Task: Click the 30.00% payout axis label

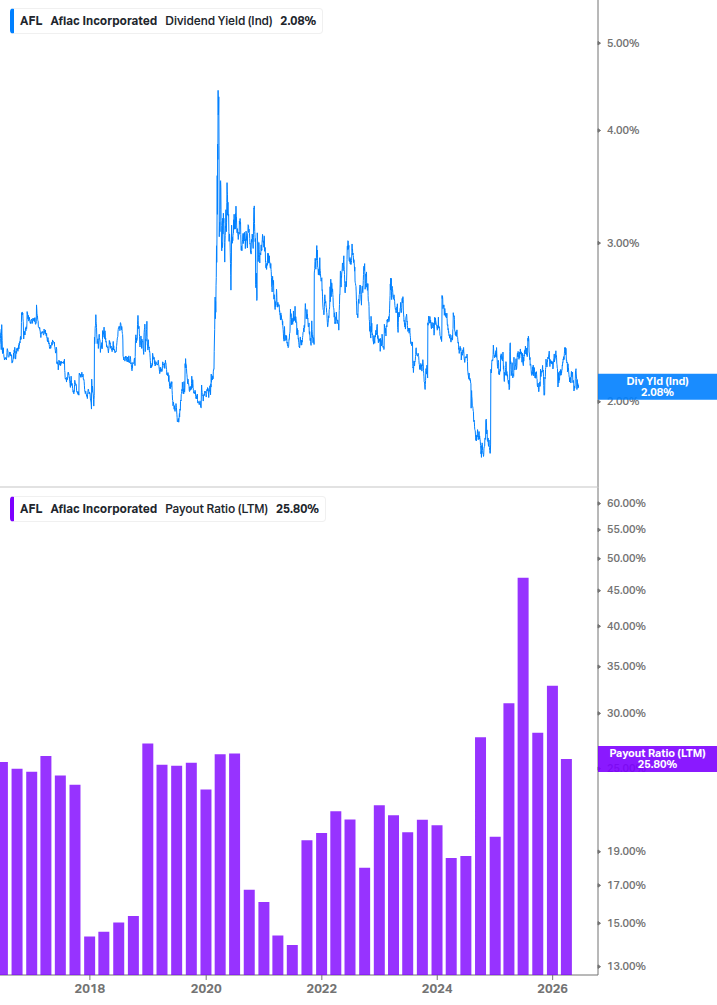Action: pos(626,713)
